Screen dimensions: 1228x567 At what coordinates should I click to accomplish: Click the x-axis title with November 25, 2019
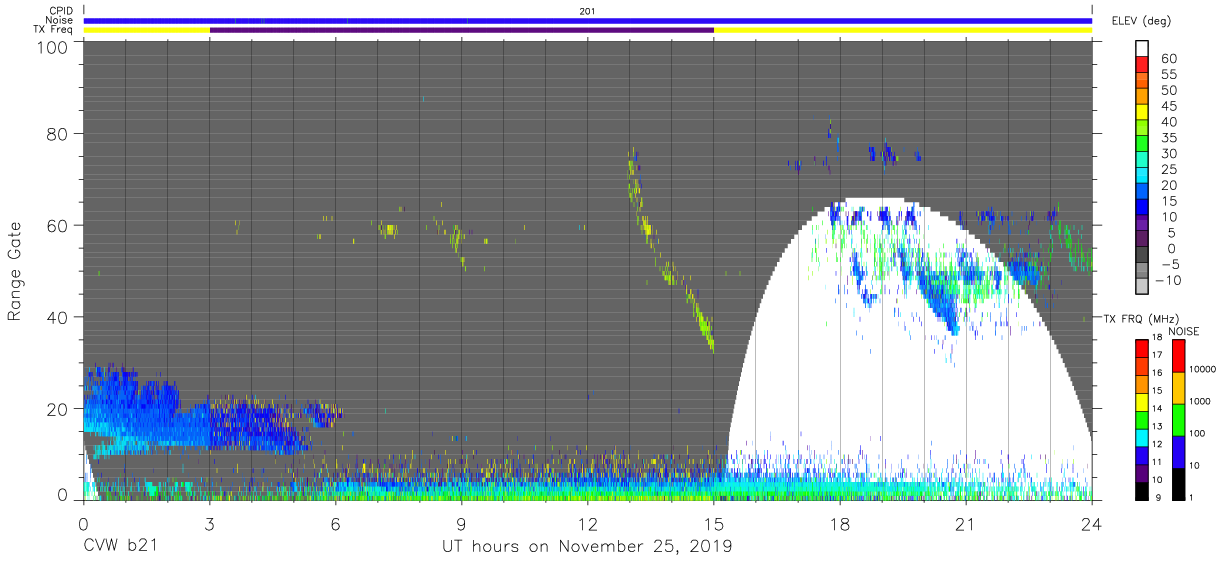click(x=587, y=547)
